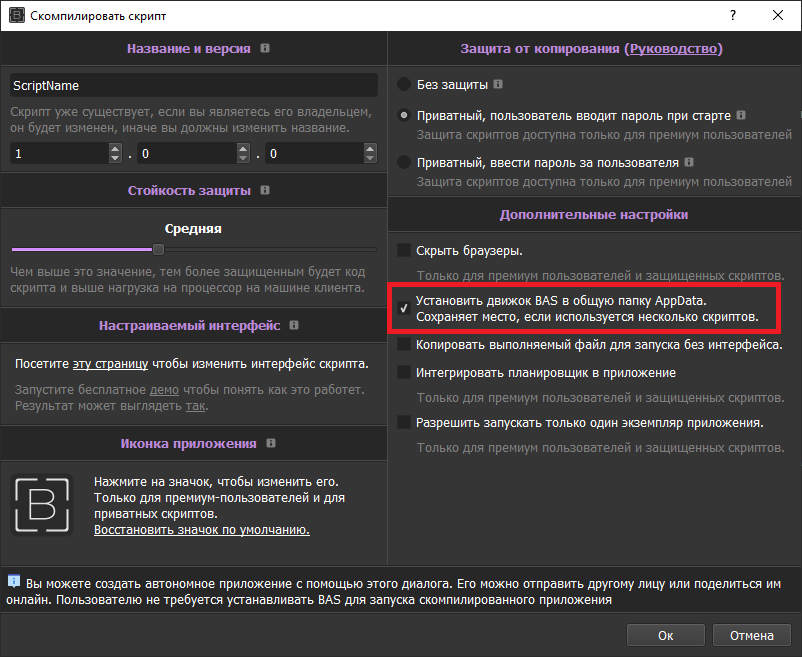Click info icon next to Название и версия
This screenshot has width=802, height=657.
[x=264, y=48]
